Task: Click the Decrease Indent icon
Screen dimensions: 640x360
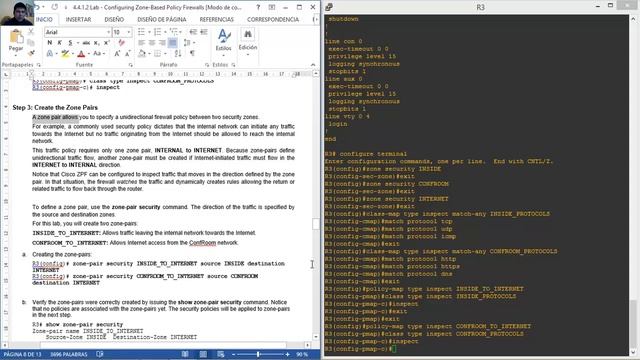Action: (193, 32)
